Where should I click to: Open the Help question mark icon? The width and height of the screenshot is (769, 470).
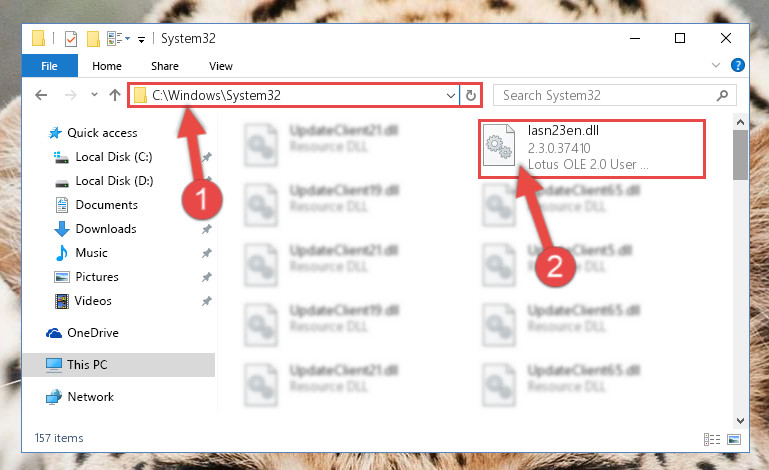point(738,65)
